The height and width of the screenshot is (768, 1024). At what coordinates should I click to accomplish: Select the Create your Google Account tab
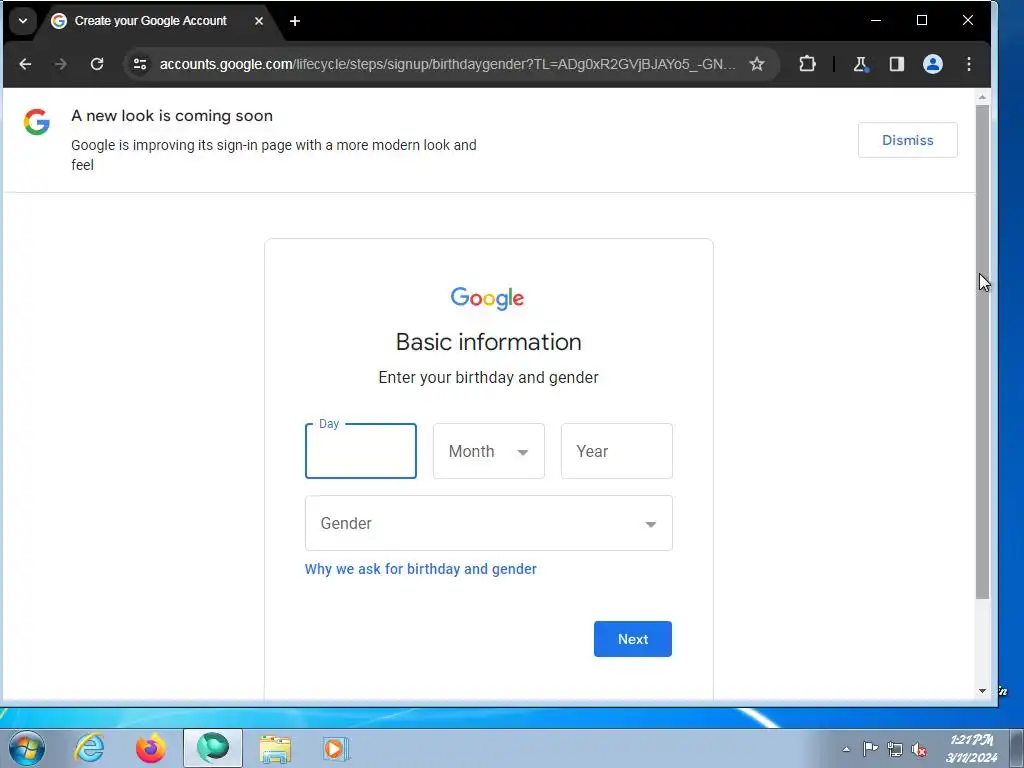click(150, 21)
